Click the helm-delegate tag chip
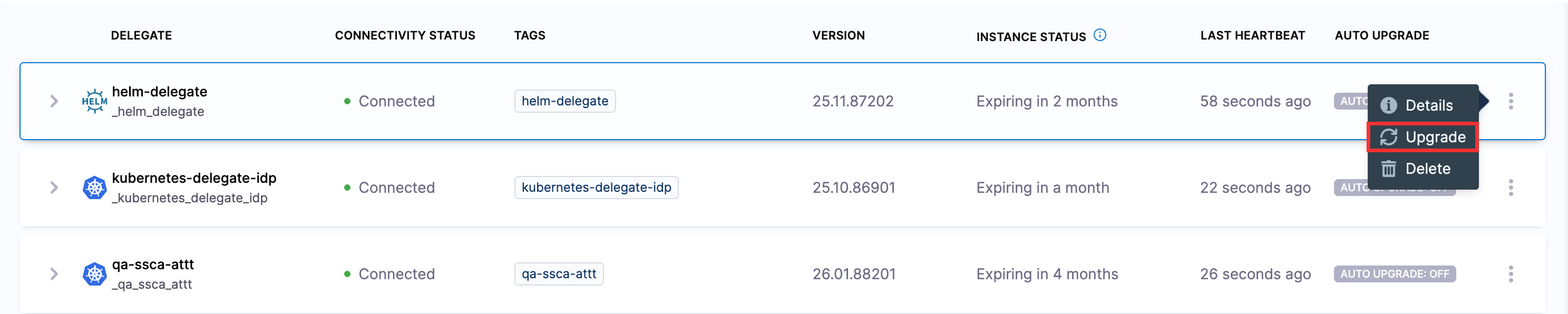Viewport: 1568px width, 314px height. (564, 101)
